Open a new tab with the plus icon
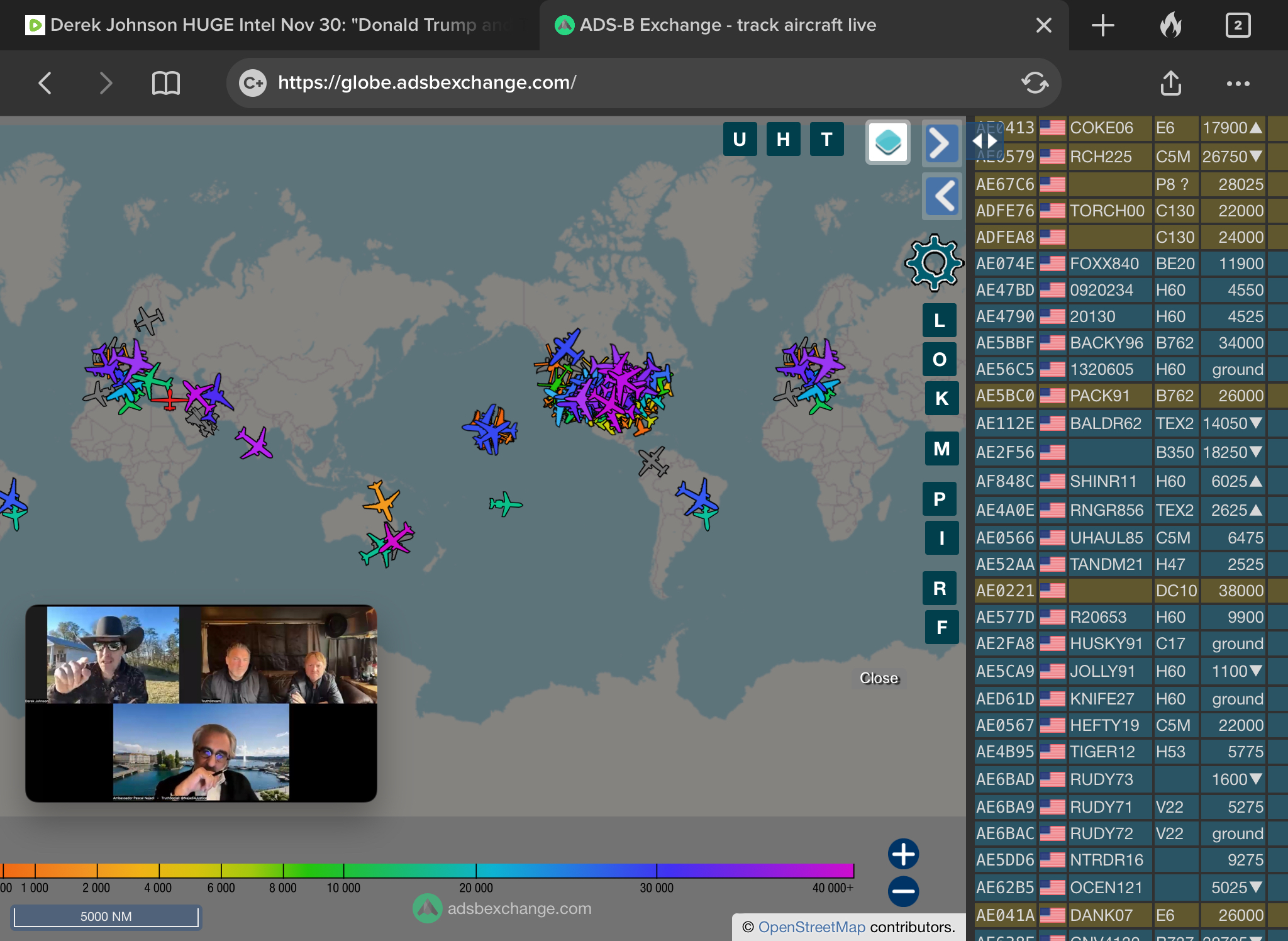 [x=1103, y=25]
